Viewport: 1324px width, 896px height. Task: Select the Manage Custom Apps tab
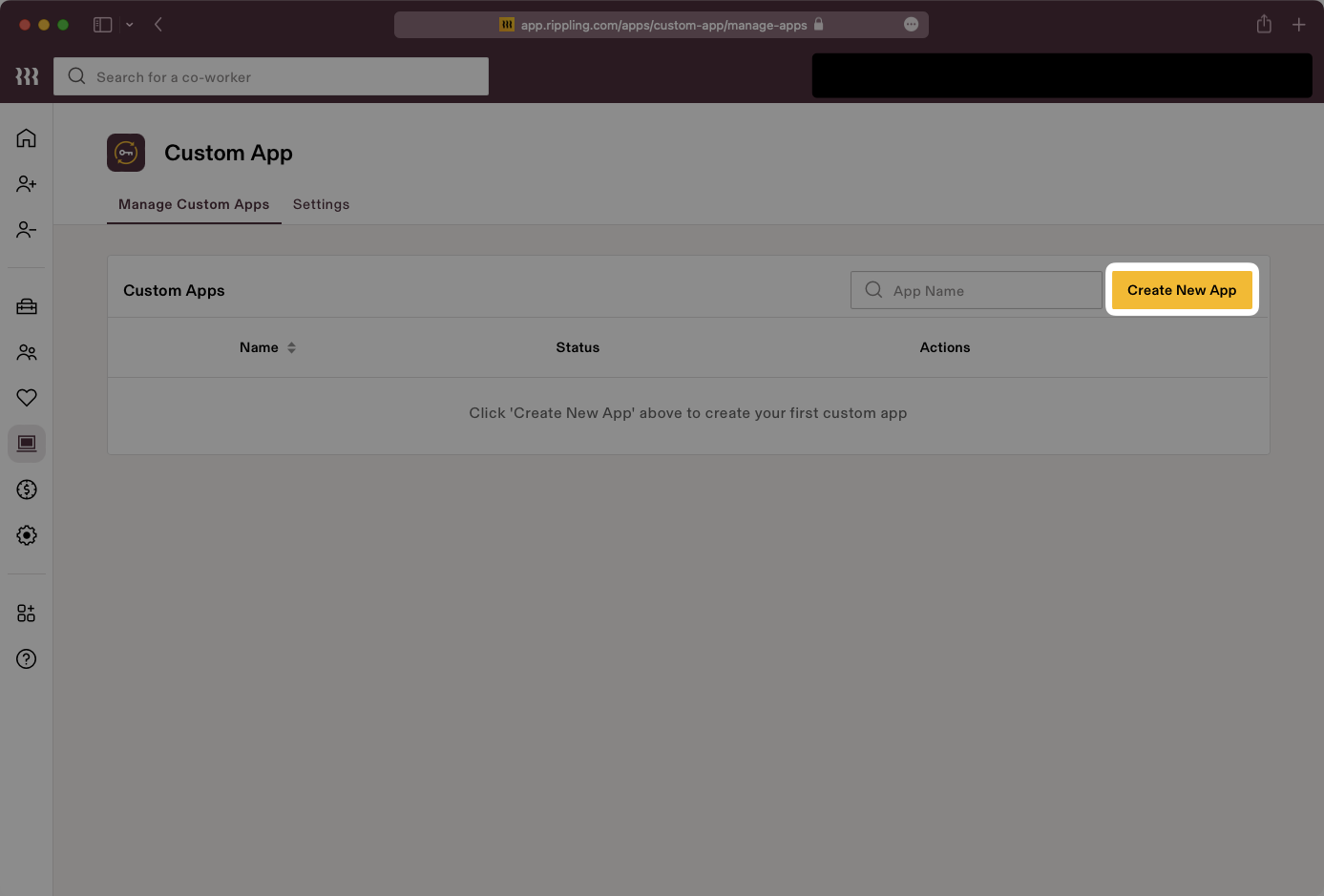(193, 204)
